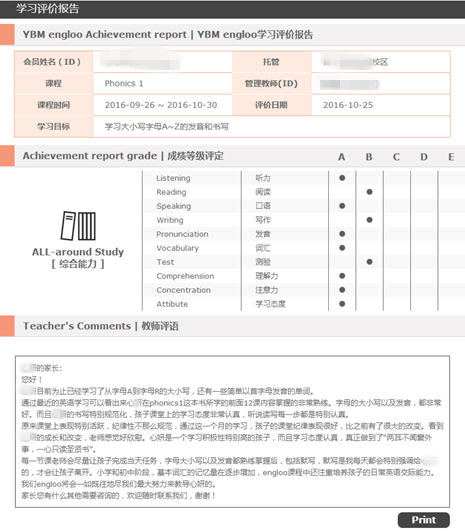Viewport: 465px width, 532px height.
Task: Click the 会员姓名 (ID) field label
Action: point(52,62)
